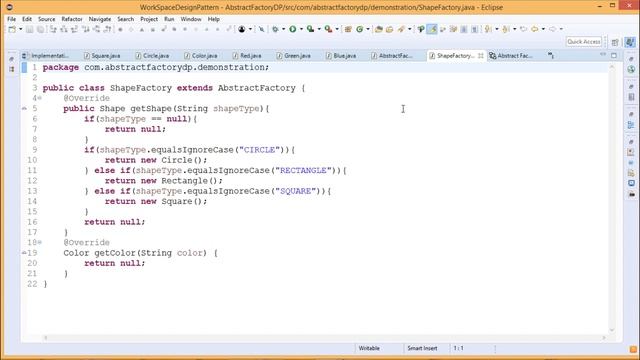The image size is (640, 360).
Task: Click Previous Annotation icon
Action: 506,29
